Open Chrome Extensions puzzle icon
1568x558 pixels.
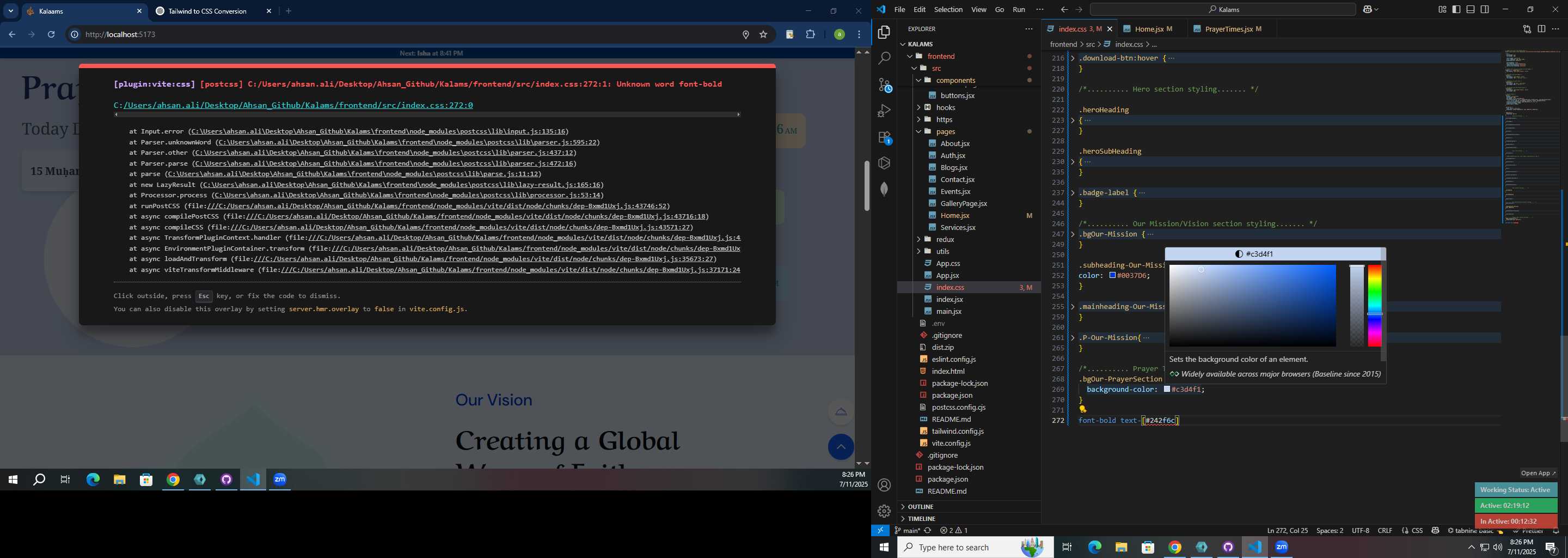click(810, 35)
